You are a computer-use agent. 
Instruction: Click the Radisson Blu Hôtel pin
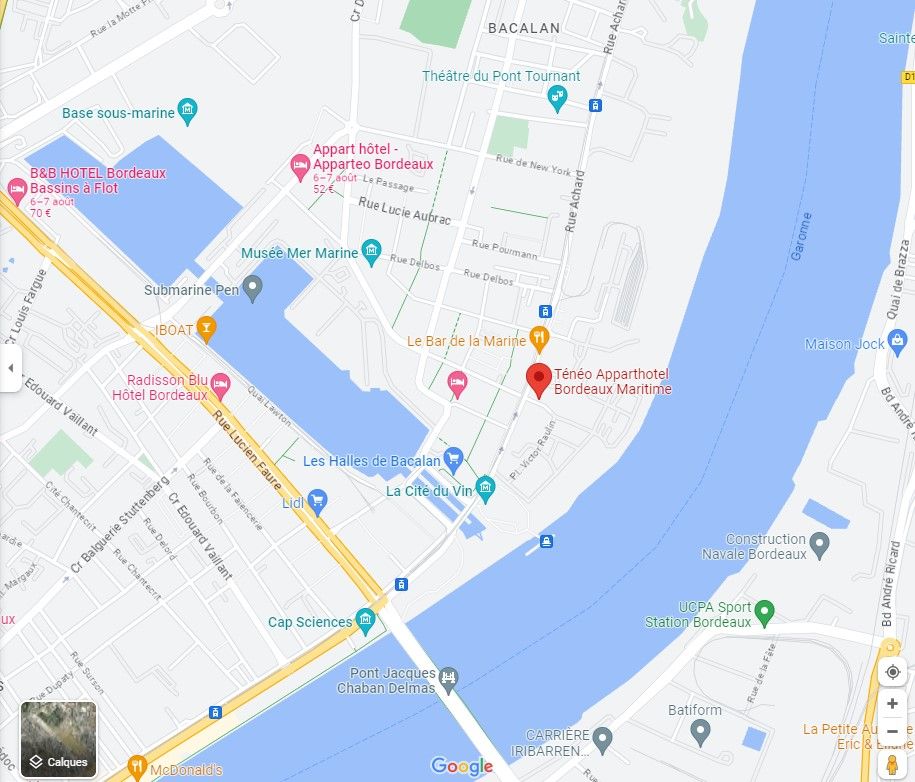pos(220,386)
